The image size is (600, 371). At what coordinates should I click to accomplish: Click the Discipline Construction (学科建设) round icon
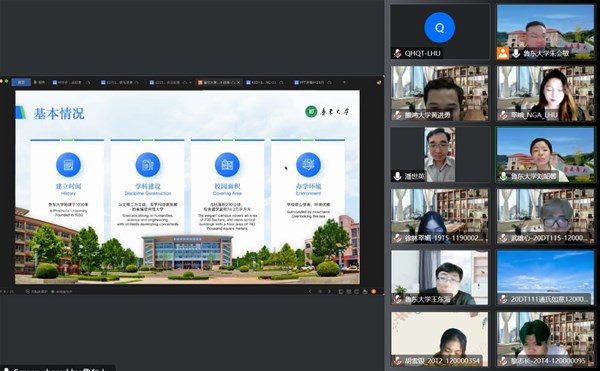[148, 164]
